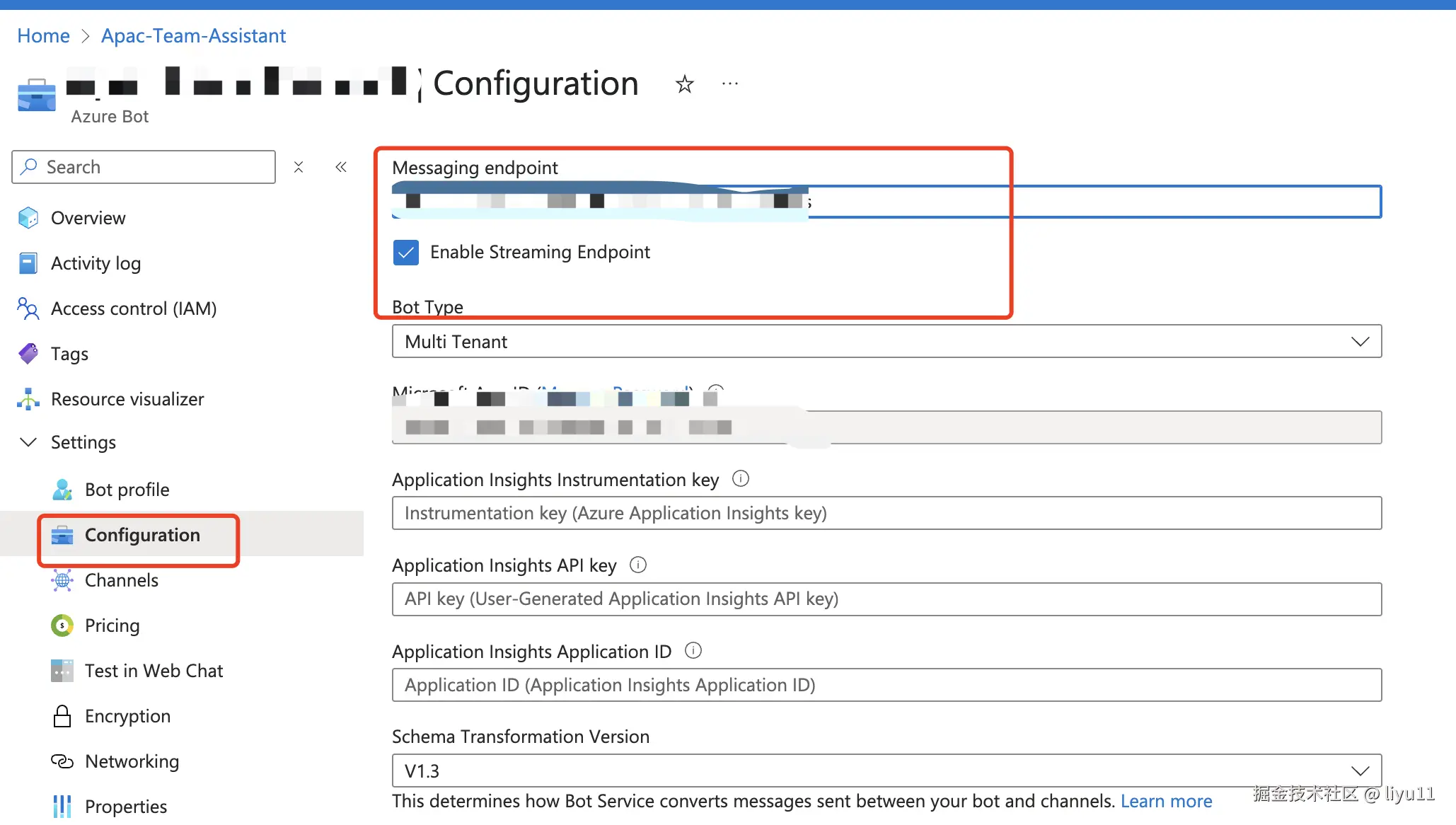Image resolution: width=1456 pixels, height=825 pixels.
Task: Click the Instrumentation key input field
Action: (886, 513)
